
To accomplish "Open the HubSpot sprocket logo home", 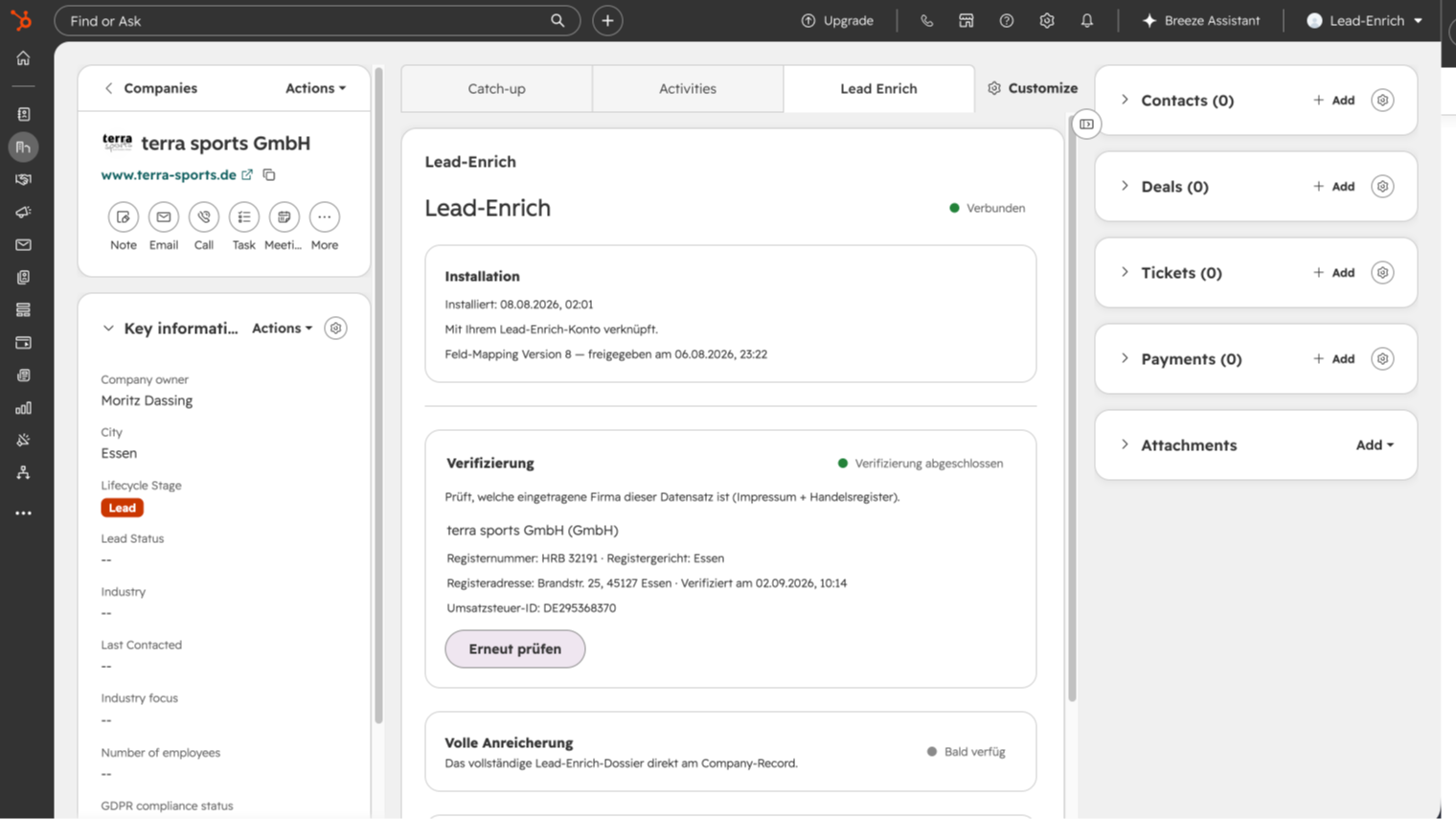I will pos(21,20).
